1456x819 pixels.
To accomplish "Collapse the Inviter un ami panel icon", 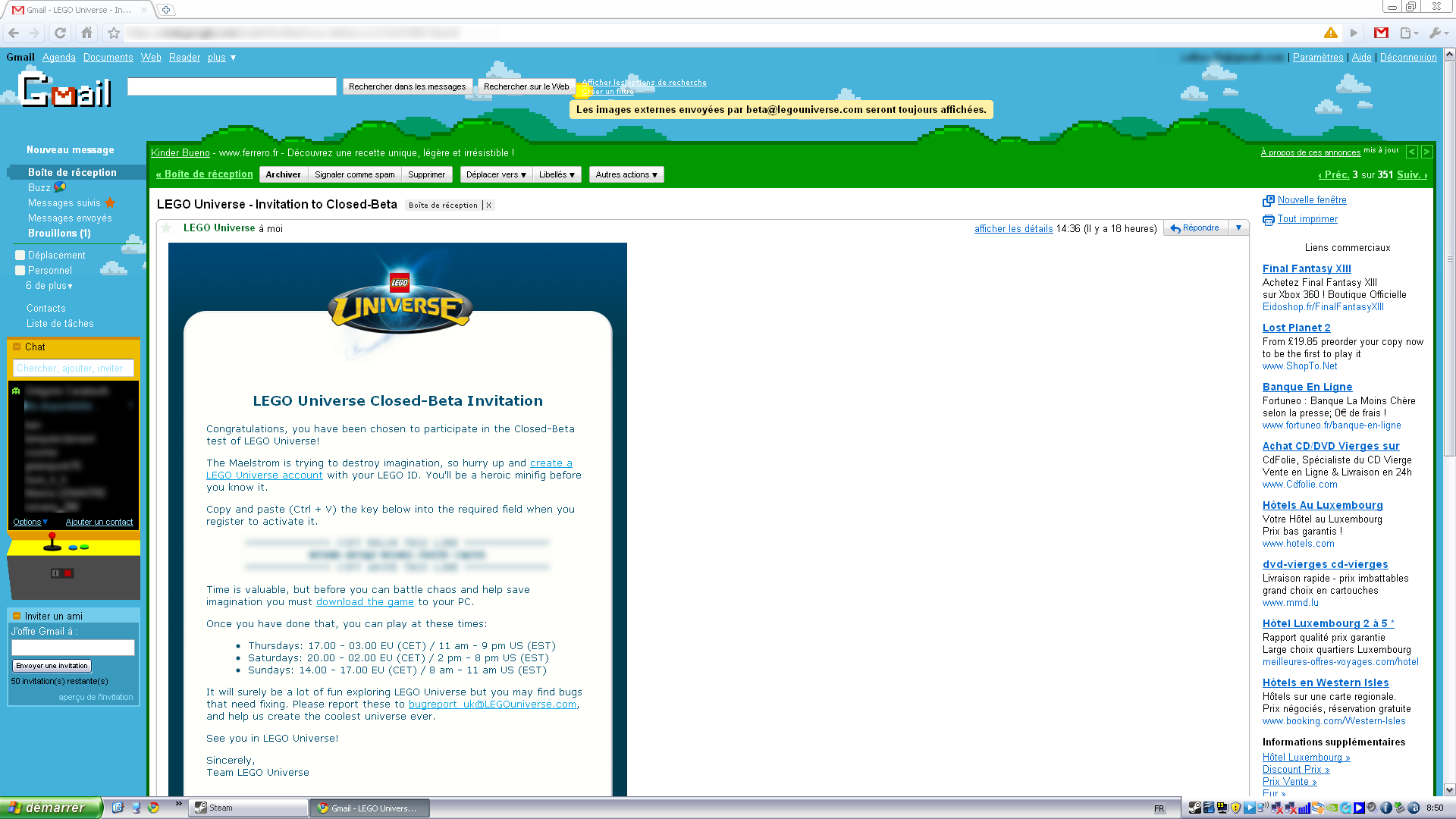I will [x=17, y=616].
